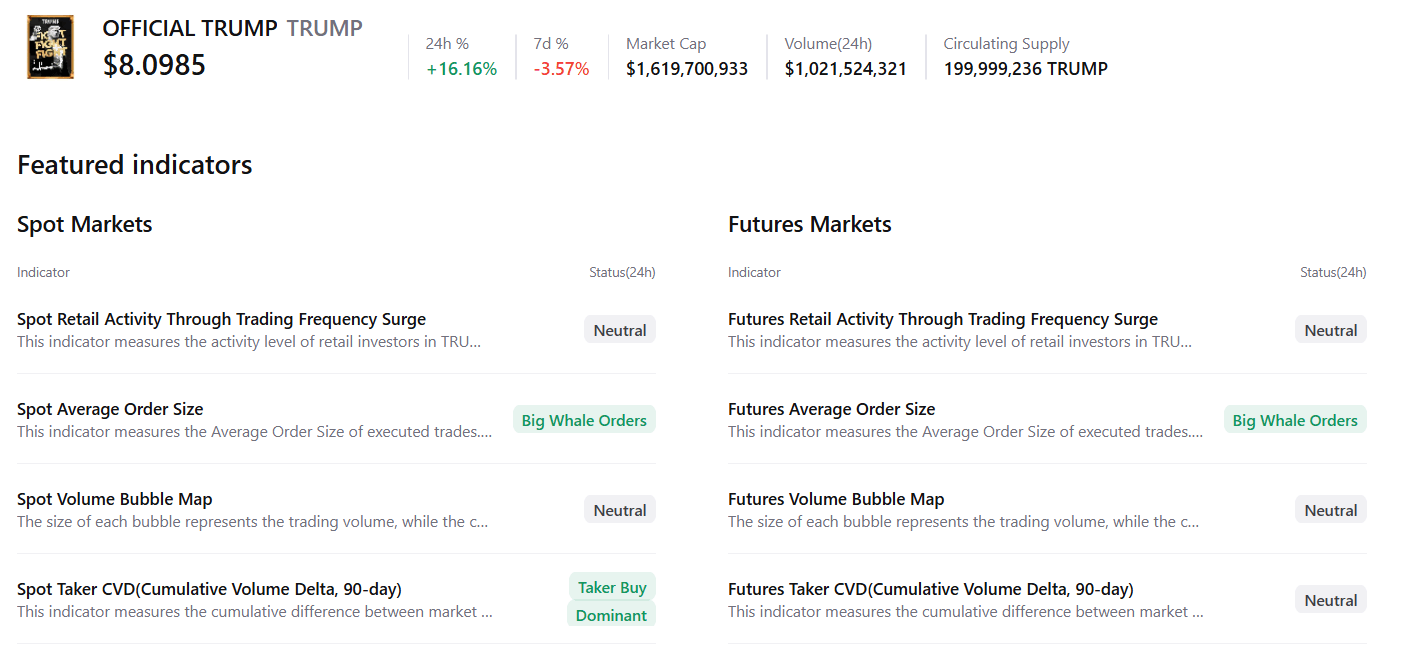View the Futures Volume Bubble Map indicator

tap(836, 499)
